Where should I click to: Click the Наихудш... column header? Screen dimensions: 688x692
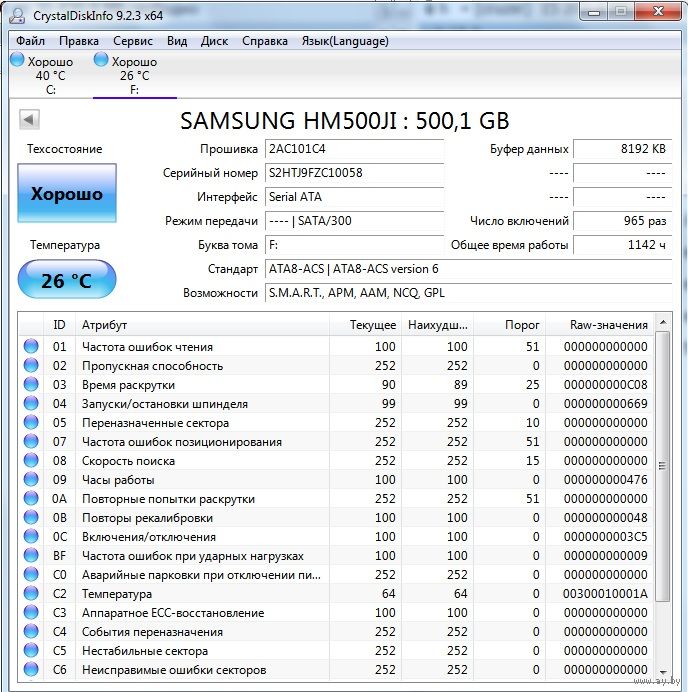click(x=437, y=325)
